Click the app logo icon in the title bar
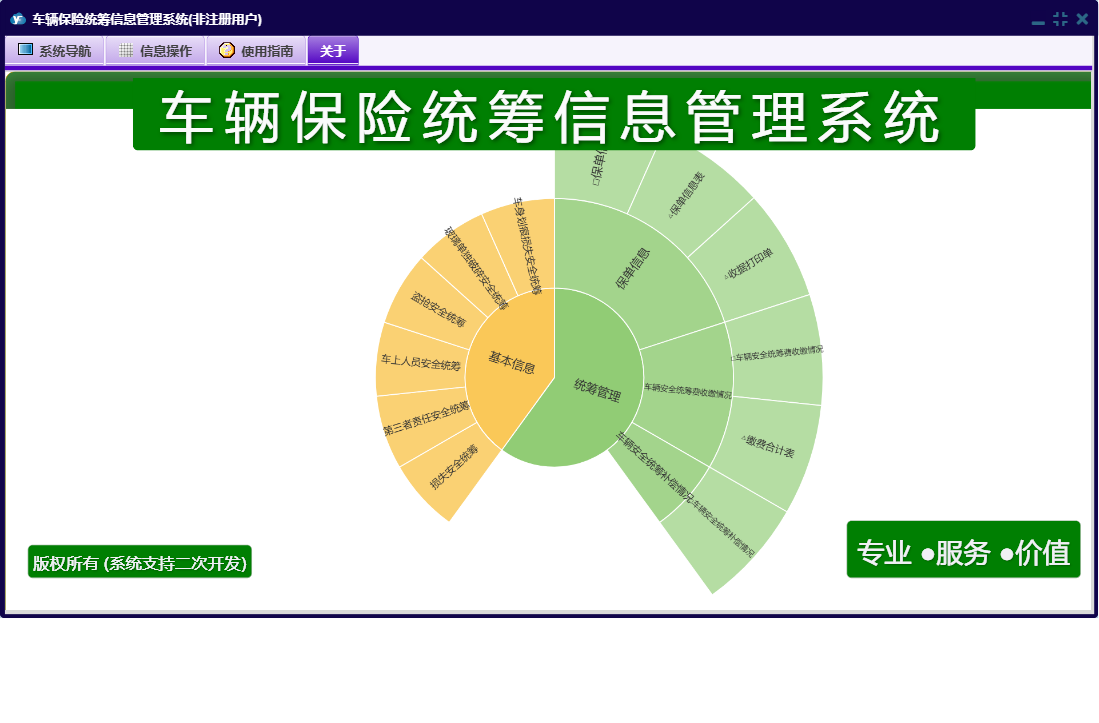This screenshot has height=723, width=1099. click(18, 19)
